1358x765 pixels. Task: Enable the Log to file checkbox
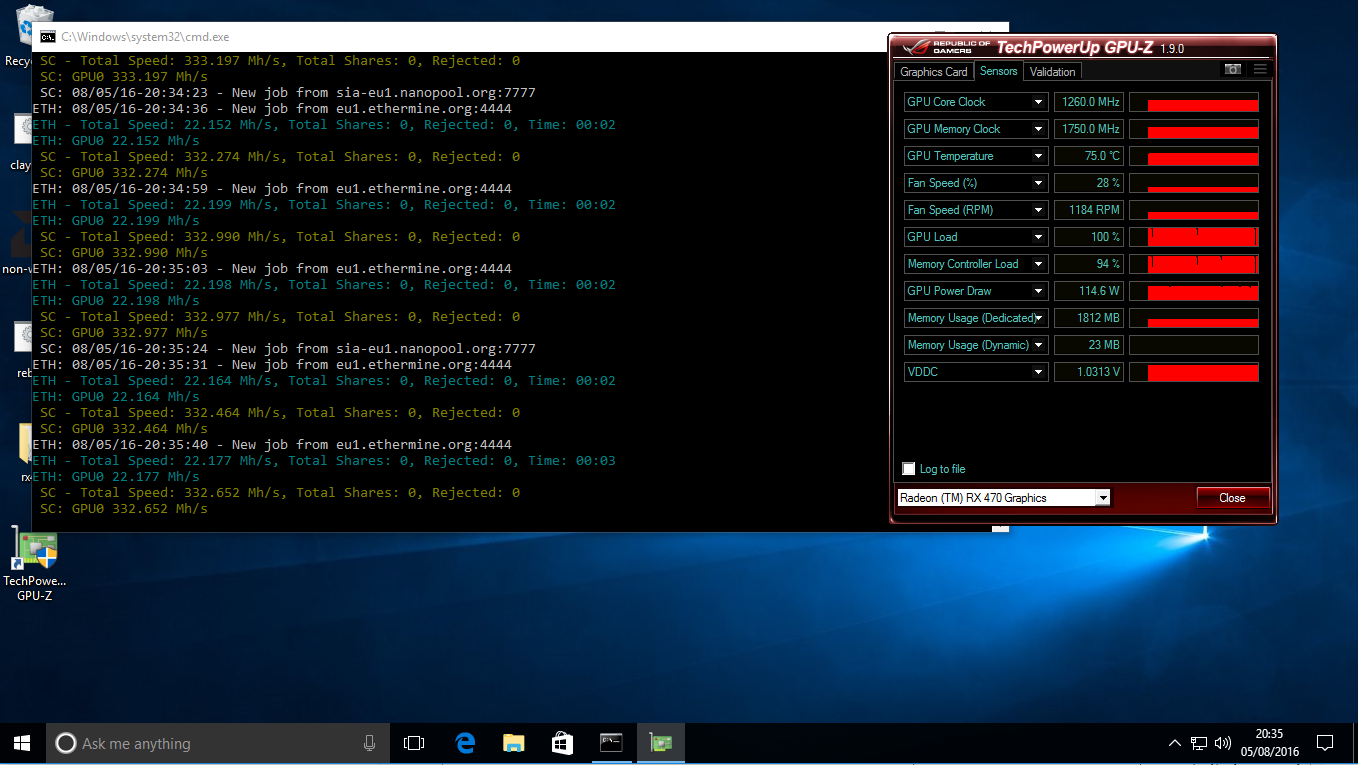[909, 469]
